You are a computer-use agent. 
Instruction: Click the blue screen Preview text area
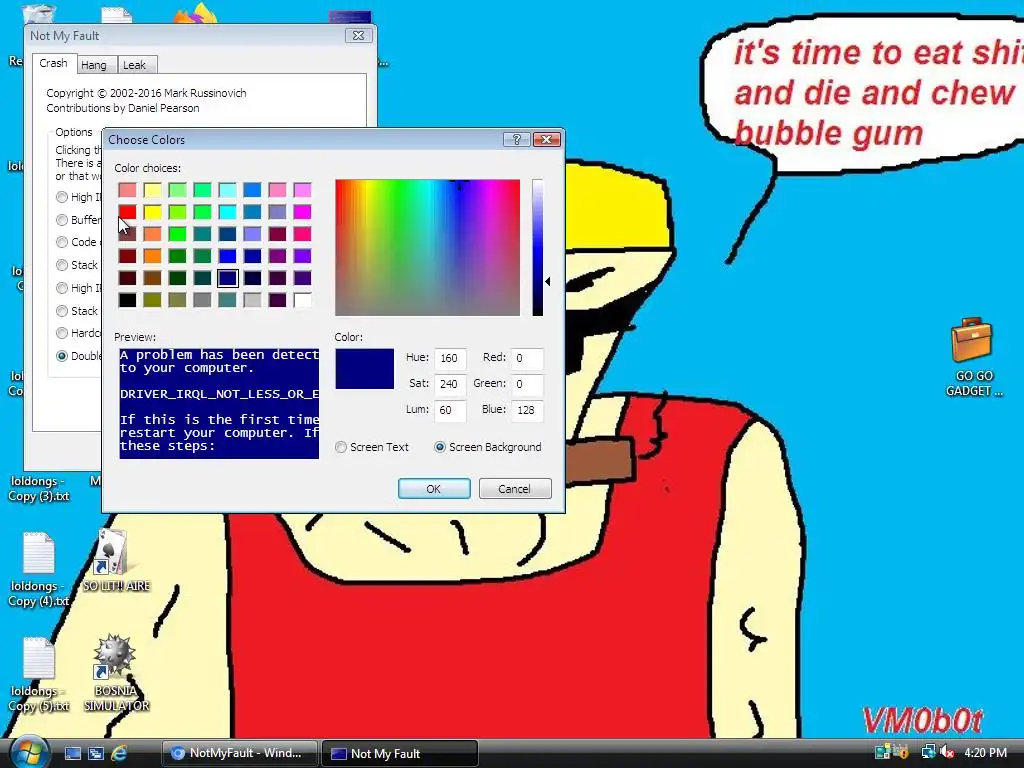pos(219,403)
